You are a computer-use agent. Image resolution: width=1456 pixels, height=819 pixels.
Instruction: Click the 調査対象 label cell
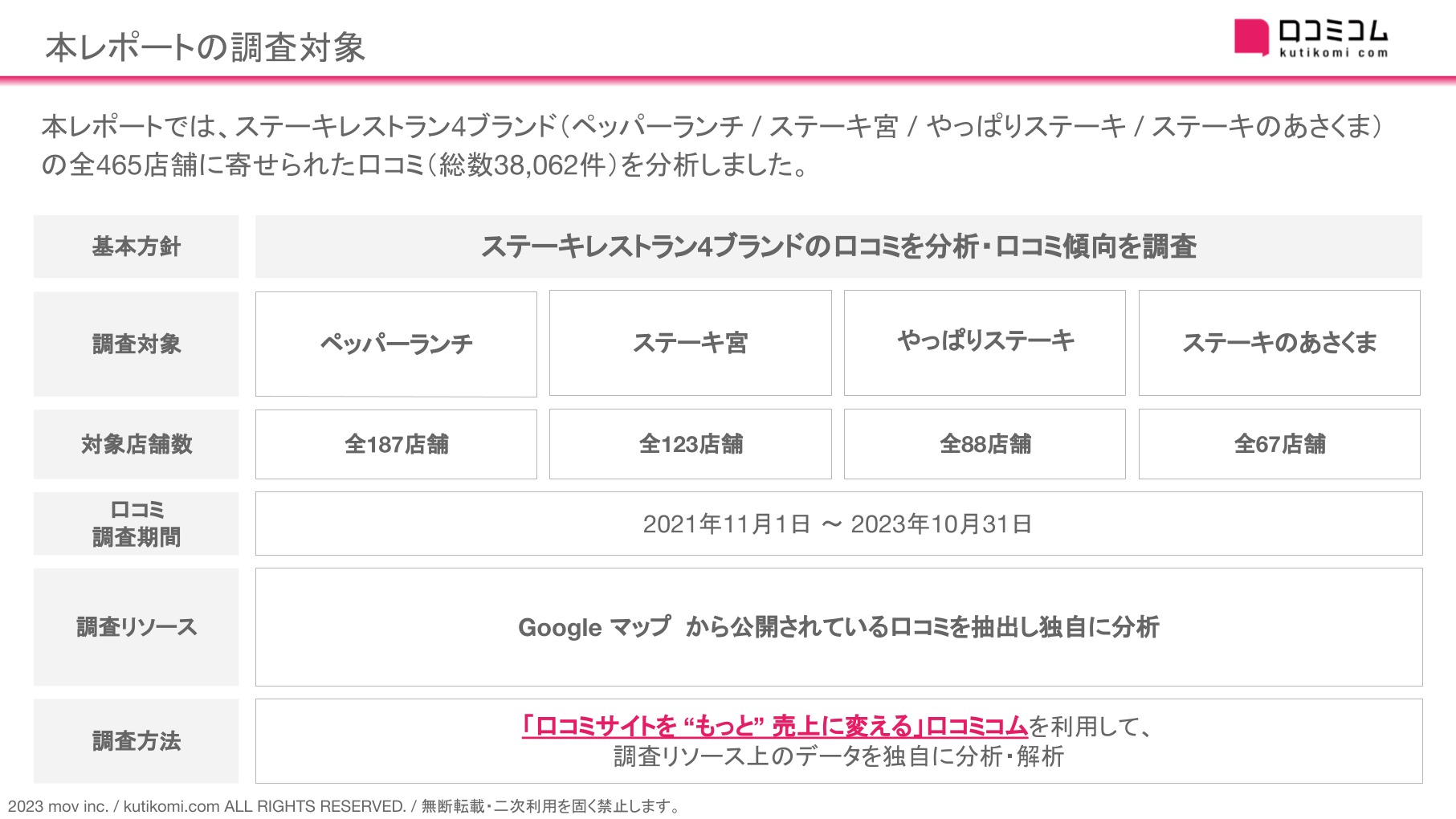pyautogui.click(x=137, y=344)
